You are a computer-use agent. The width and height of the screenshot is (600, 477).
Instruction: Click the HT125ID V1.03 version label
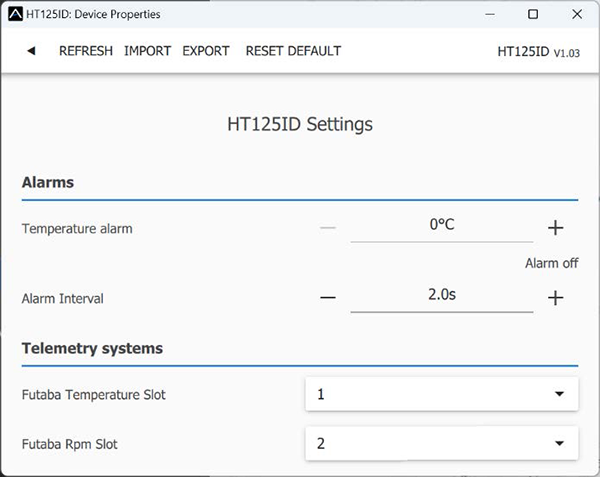538,52
